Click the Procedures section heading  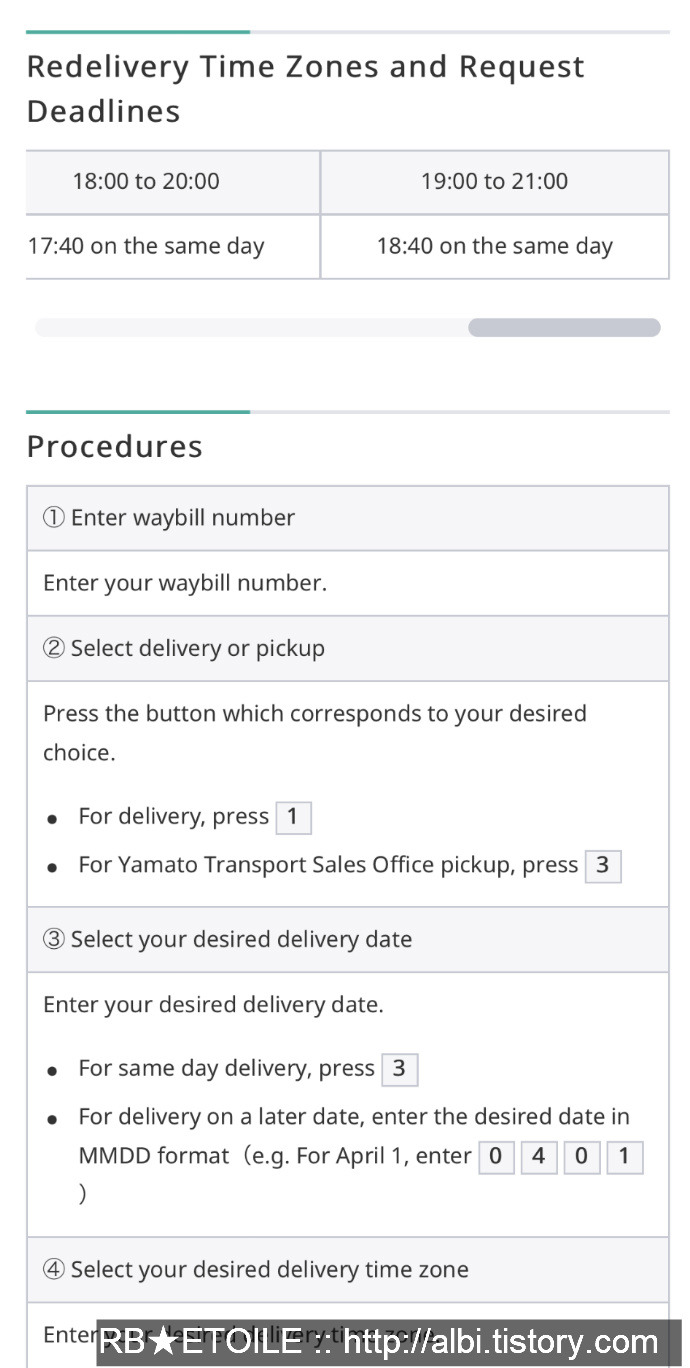(115, 447)
